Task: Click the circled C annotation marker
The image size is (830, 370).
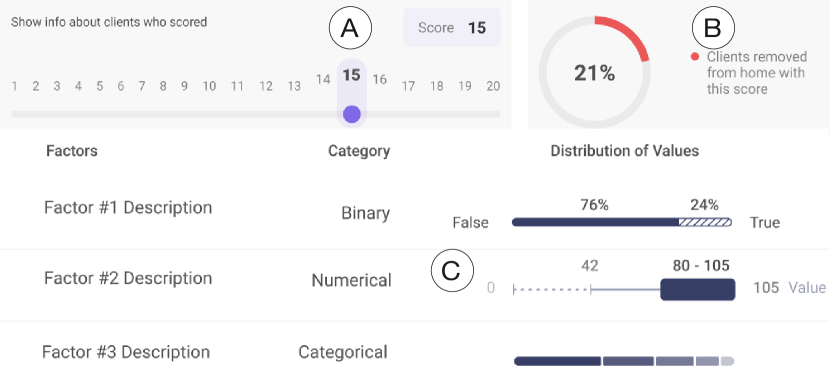Action: [451, 271]
